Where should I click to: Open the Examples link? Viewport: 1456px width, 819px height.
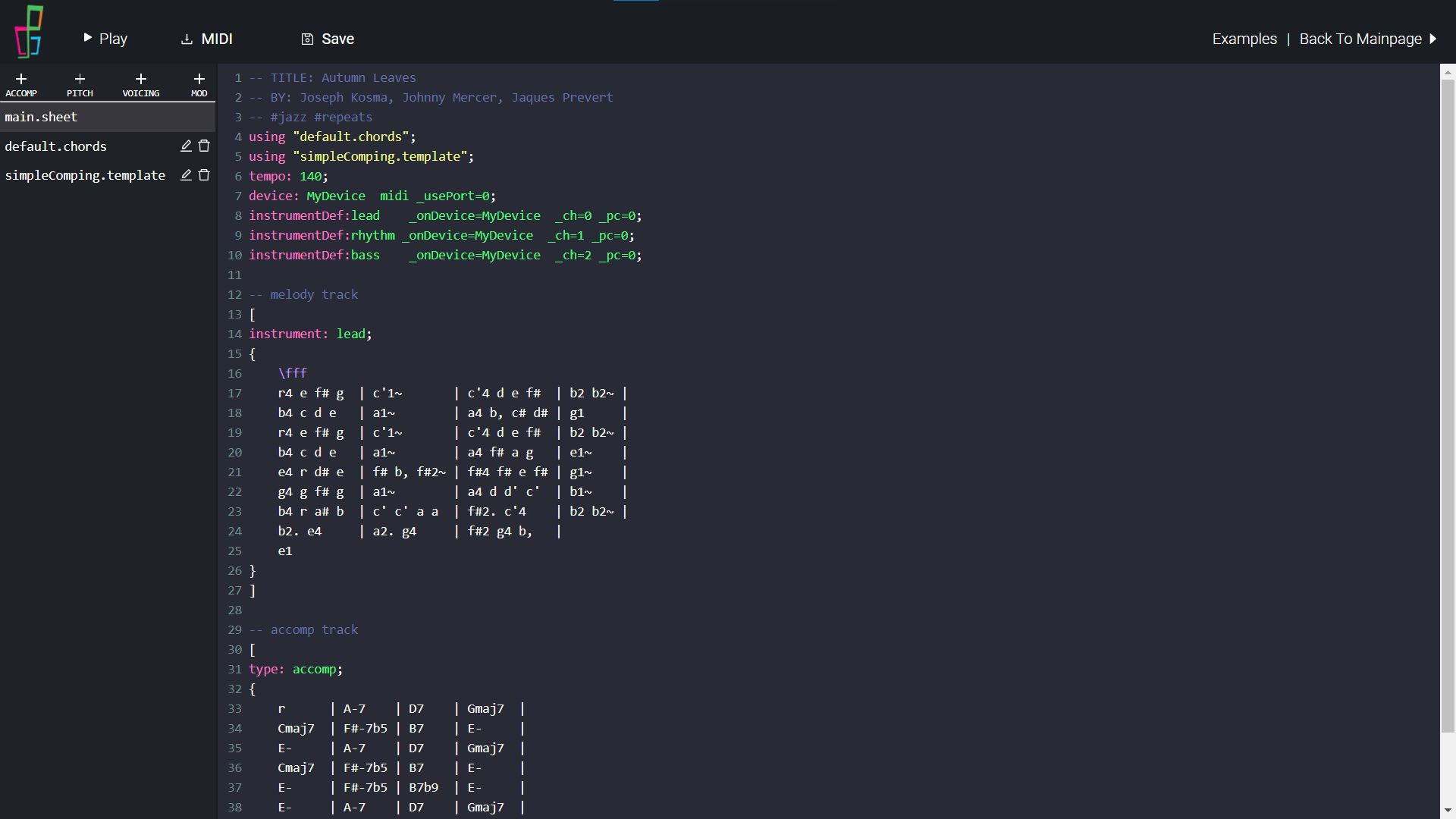coord(1244,39)
